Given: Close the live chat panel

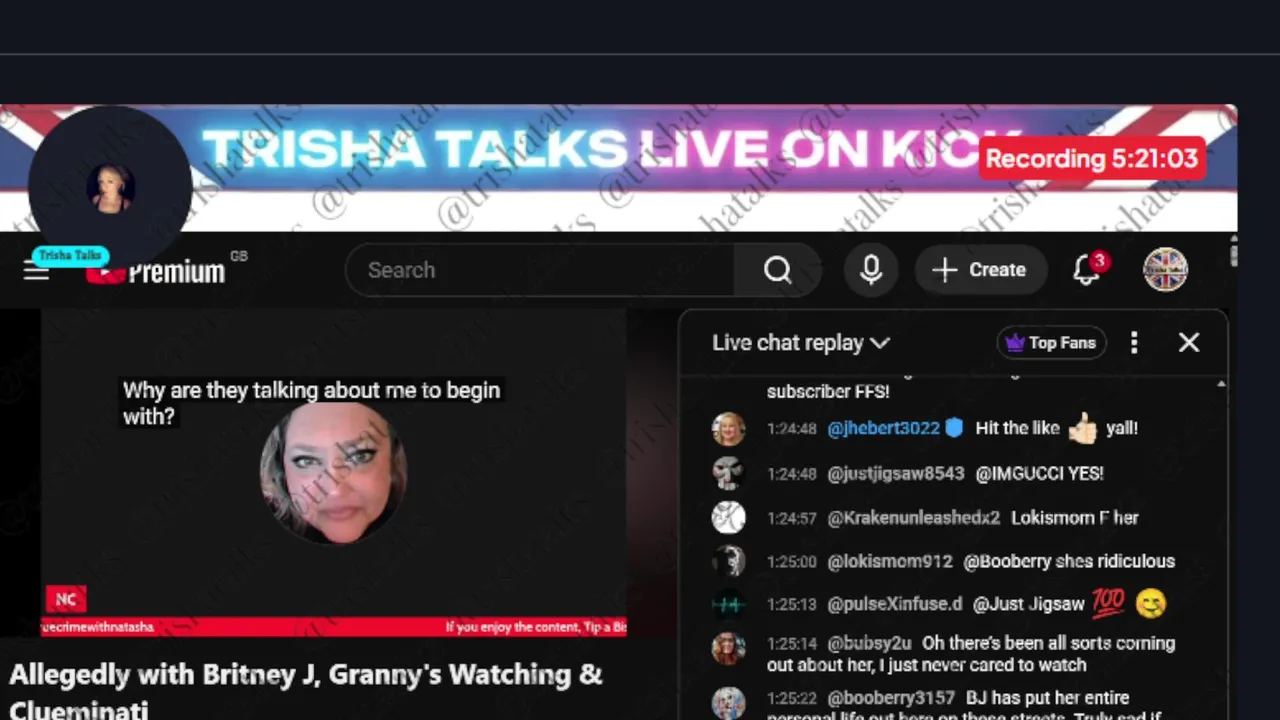Looking at the screenshot, I should coord(1189,343).
